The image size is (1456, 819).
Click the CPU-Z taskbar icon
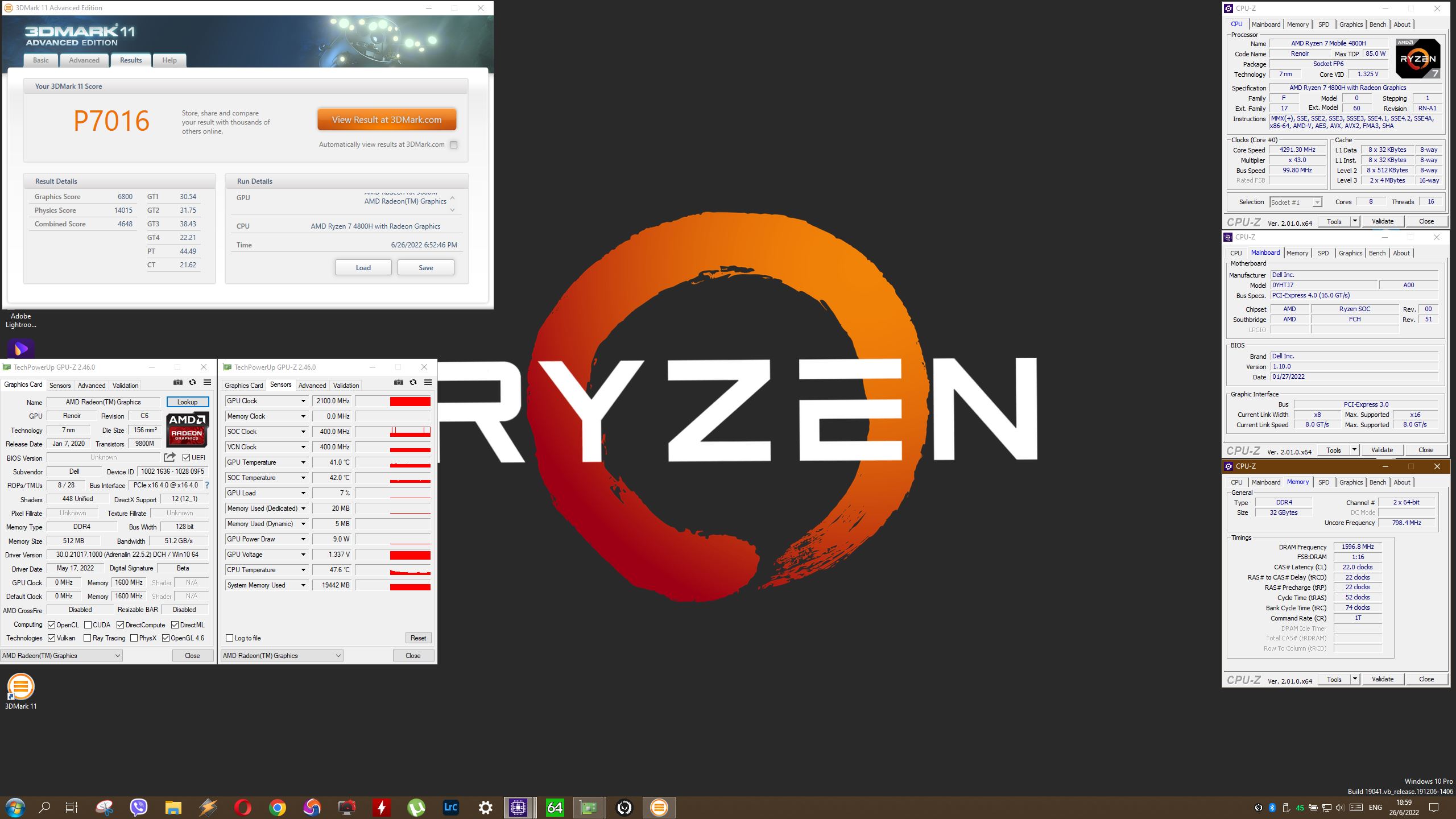(518, 808)
